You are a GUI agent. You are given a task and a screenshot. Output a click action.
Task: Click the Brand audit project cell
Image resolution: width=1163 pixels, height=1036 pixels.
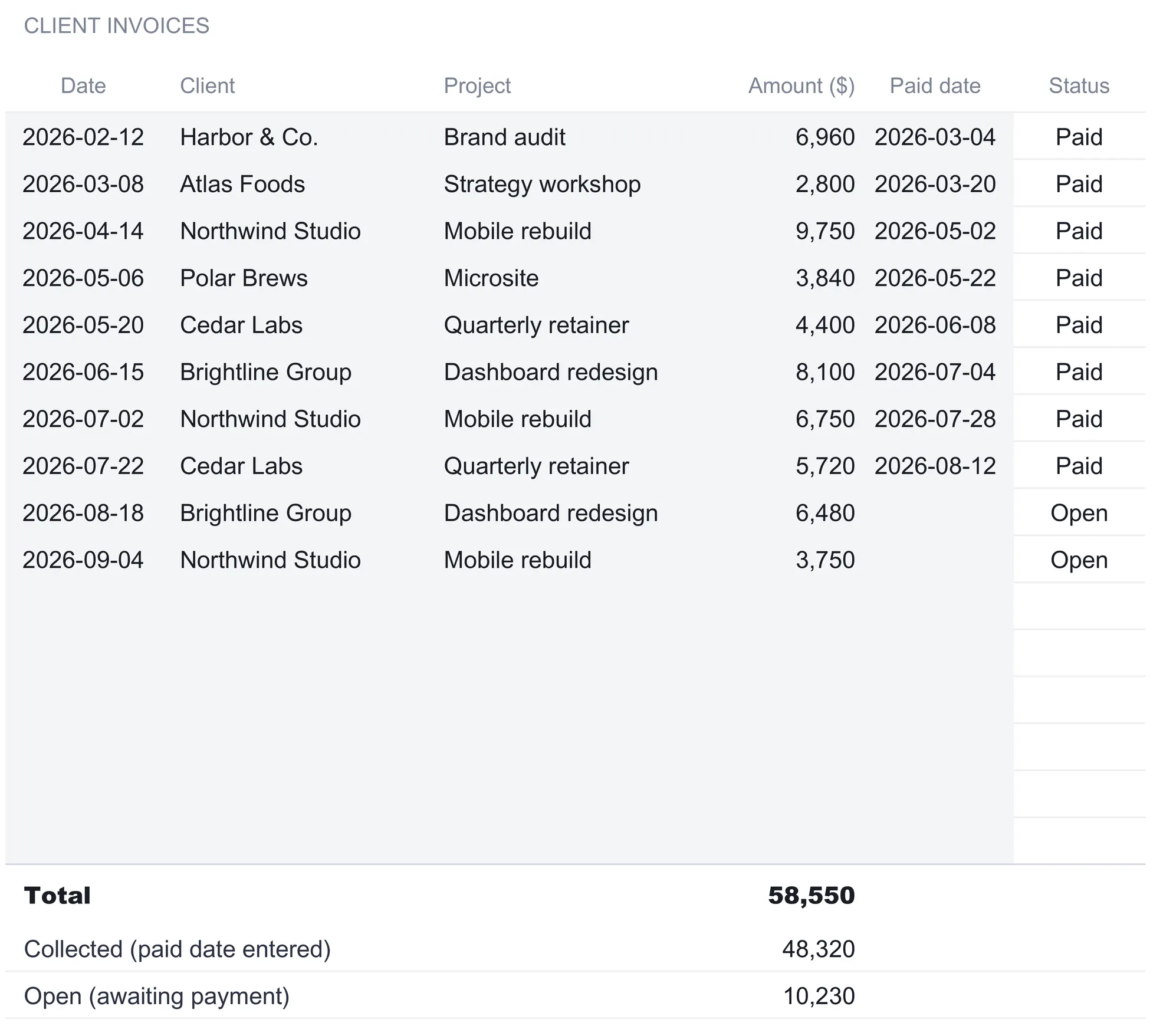click(504, 137)
